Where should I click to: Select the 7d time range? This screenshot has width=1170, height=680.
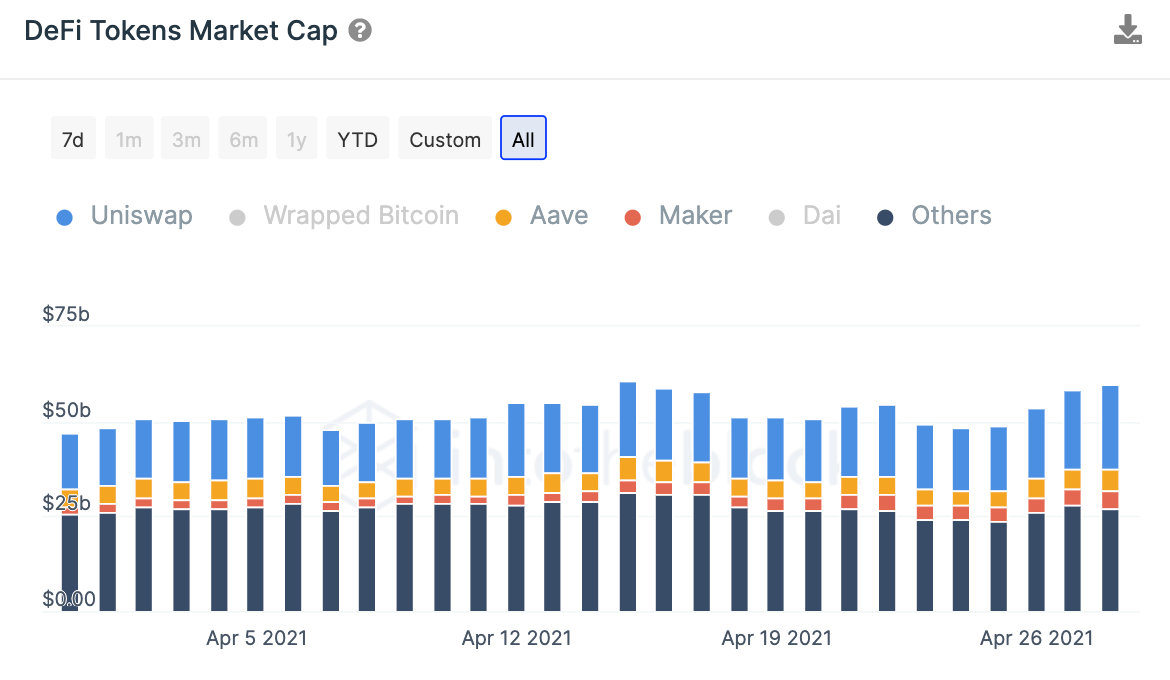click(x=73, y=138)
